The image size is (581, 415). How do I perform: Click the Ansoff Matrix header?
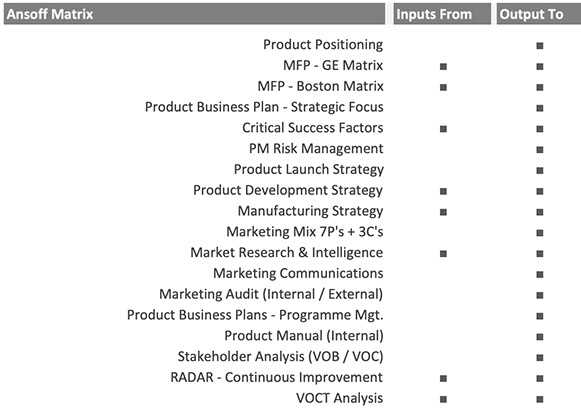click(x=194, y=14)
